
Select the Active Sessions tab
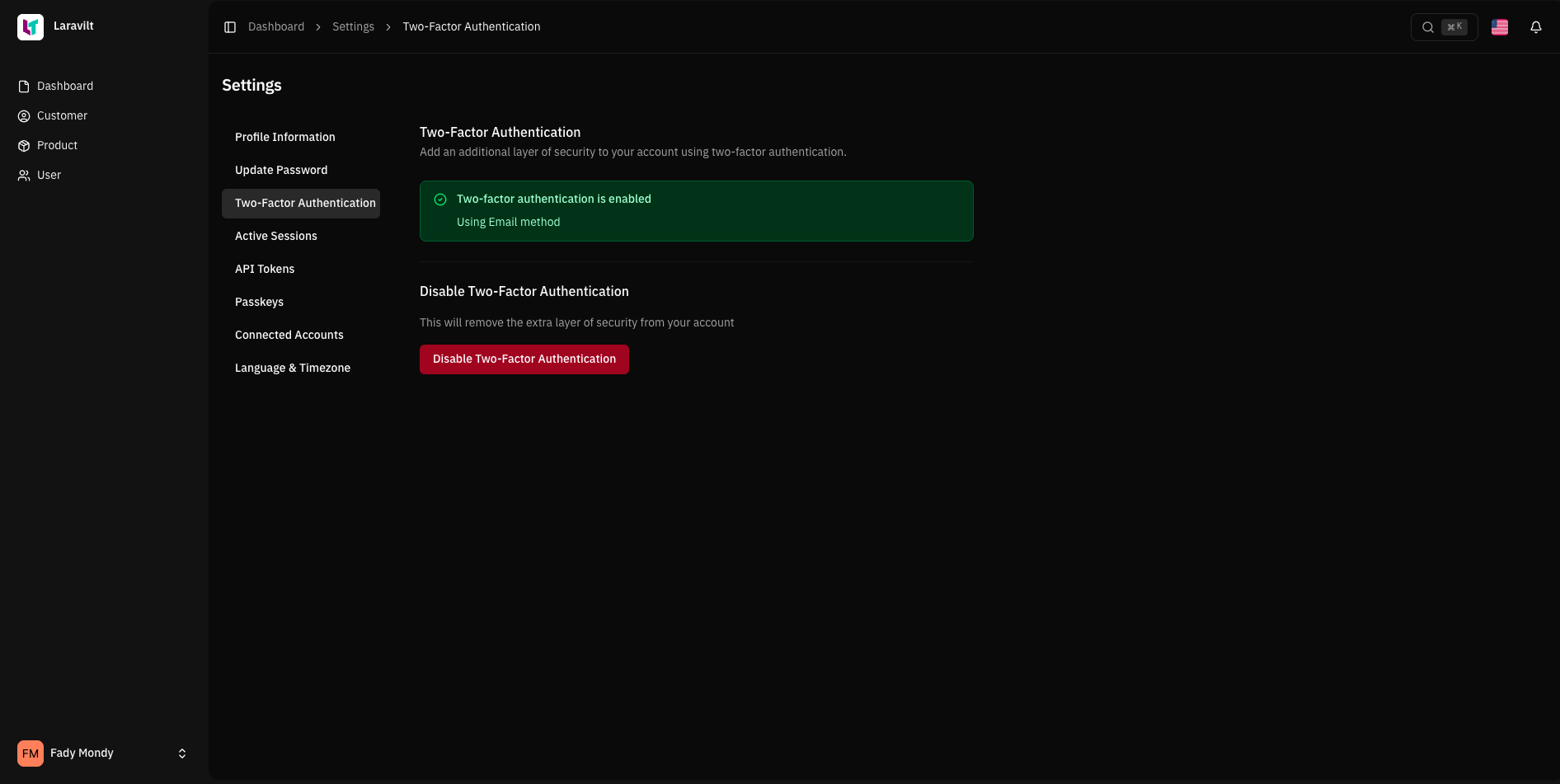(275, 236)
